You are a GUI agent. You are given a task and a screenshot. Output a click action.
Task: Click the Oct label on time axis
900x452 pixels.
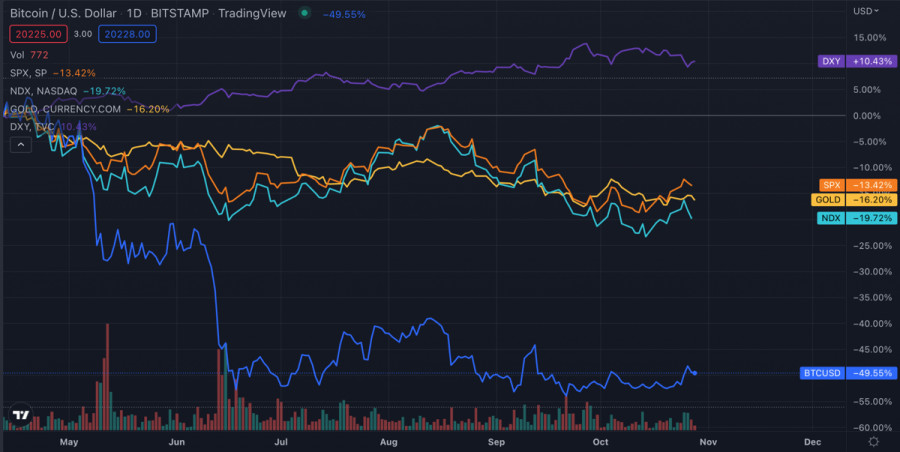point(600,442)
